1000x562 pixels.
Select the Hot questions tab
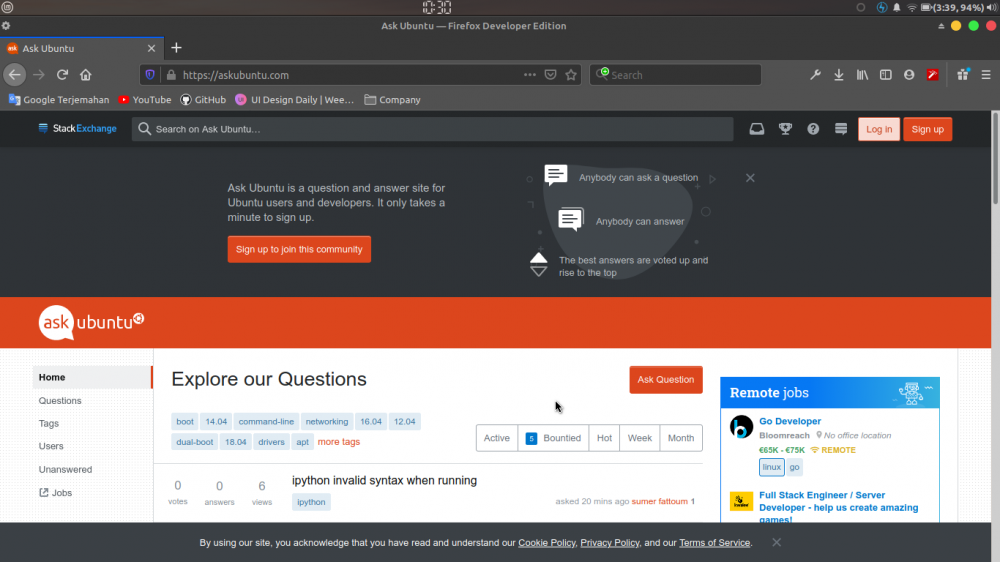pos(604,438)
